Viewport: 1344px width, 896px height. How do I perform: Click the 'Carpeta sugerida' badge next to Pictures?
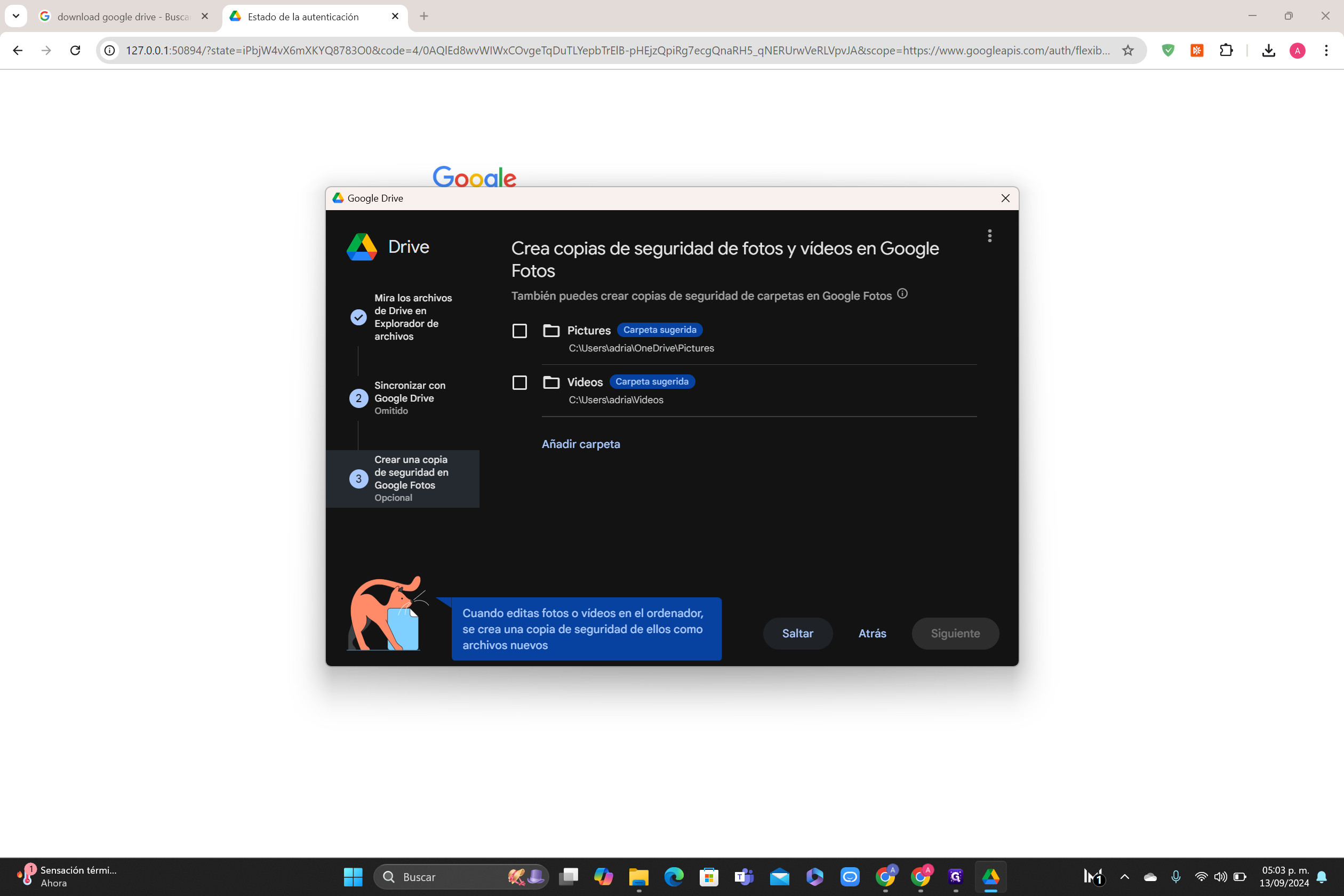(x=659, y=330)
